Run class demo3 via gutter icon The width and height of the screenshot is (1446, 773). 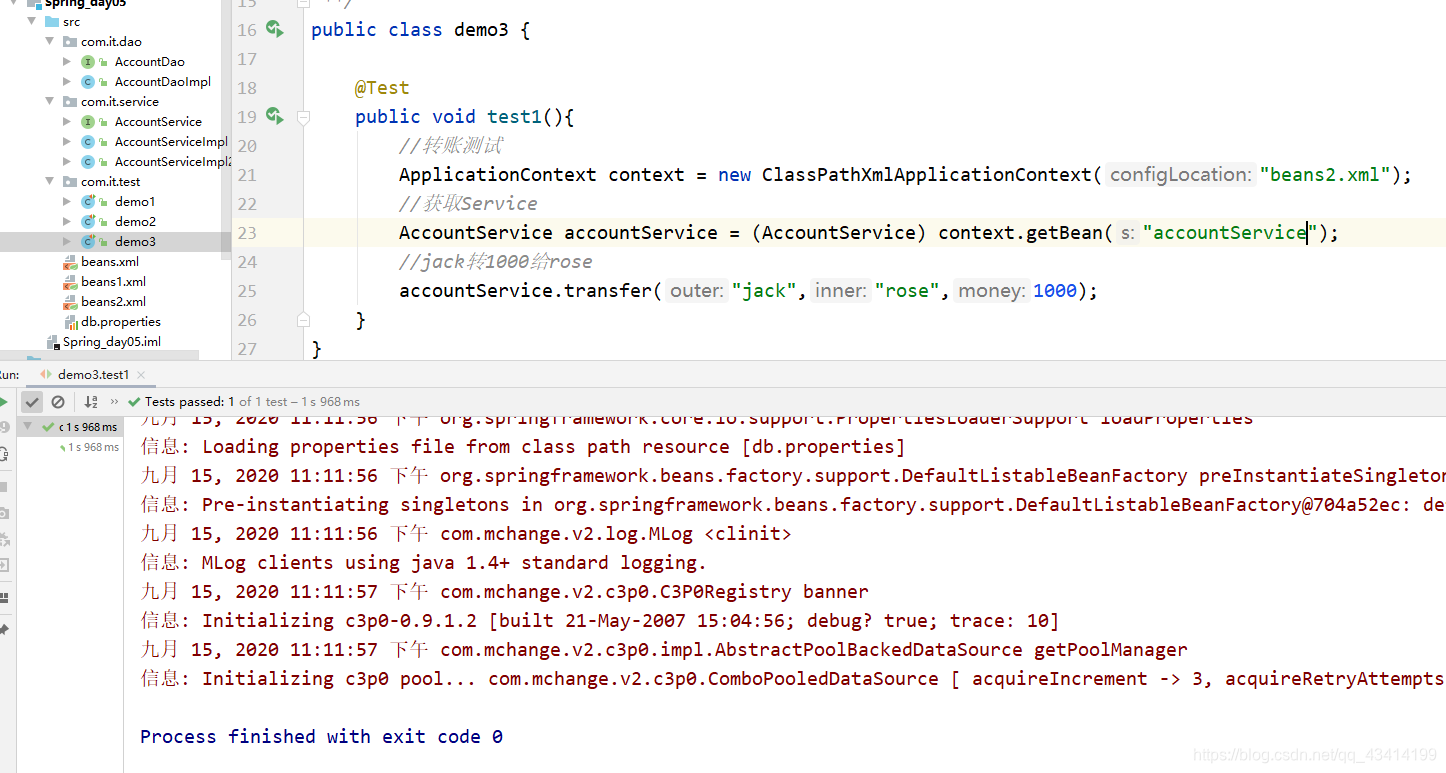(x=275, y=29)
